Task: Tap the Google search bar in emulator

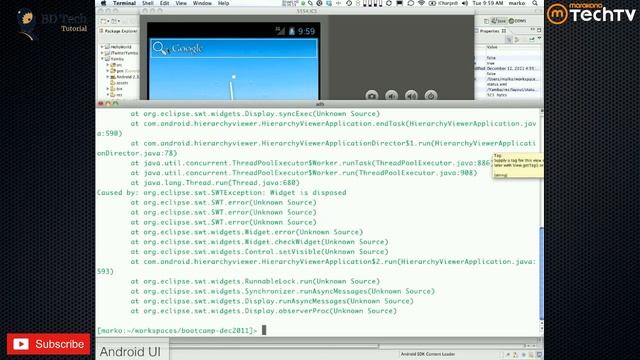Action: pyautogui.click(x=234, y=48)
